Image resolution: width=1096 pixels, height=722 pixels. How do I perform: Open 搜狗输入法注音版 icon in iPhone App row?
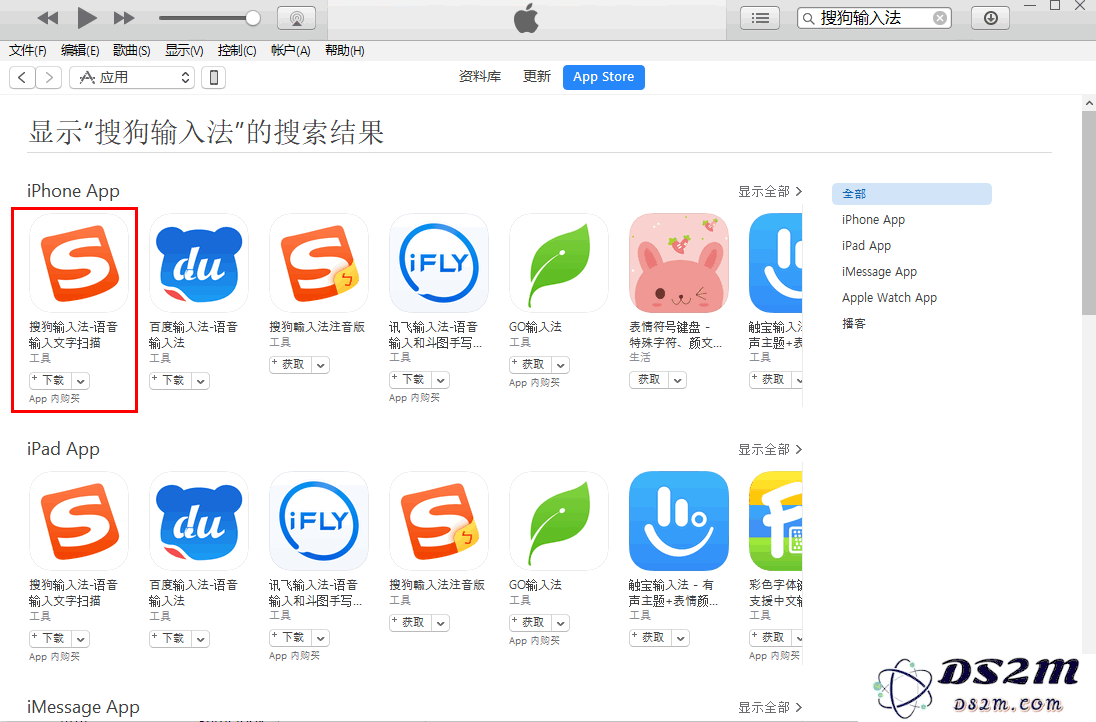[319, 263]
